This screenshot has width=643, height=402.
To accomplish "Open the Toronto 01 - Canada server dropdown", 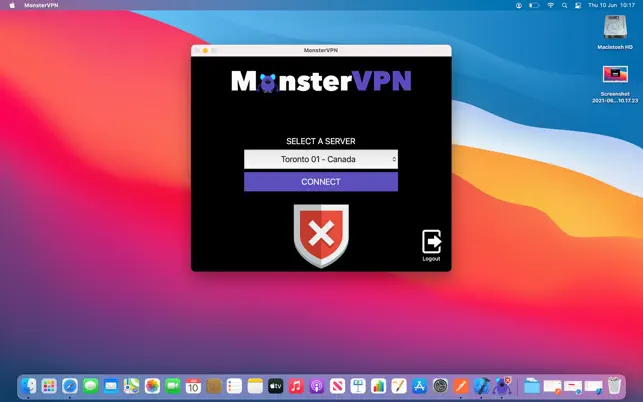I will click(321, 159).
